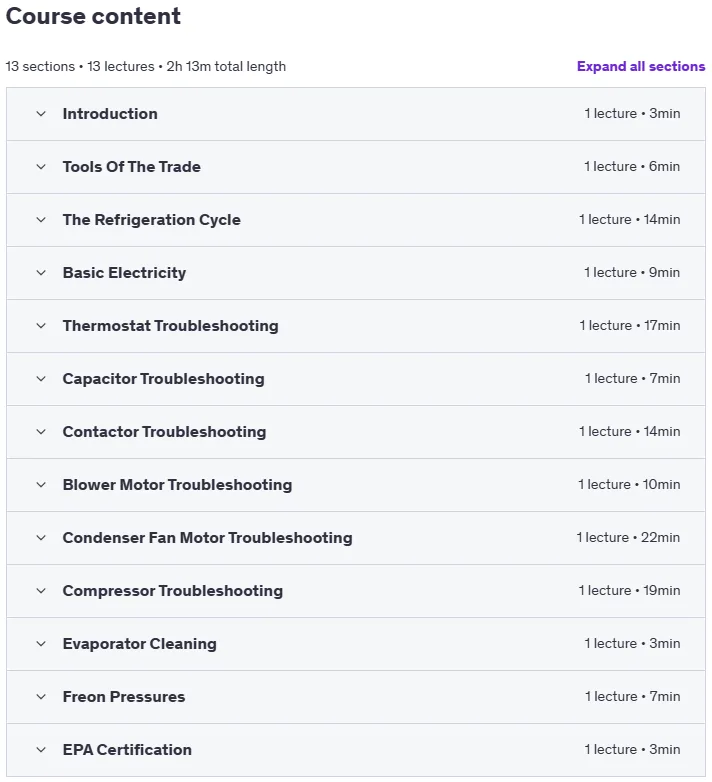This screenshot has width=712, height=782.
Task: Expand Compressor Troubleshooting chevron icon
Action: (x=41, y=591)
